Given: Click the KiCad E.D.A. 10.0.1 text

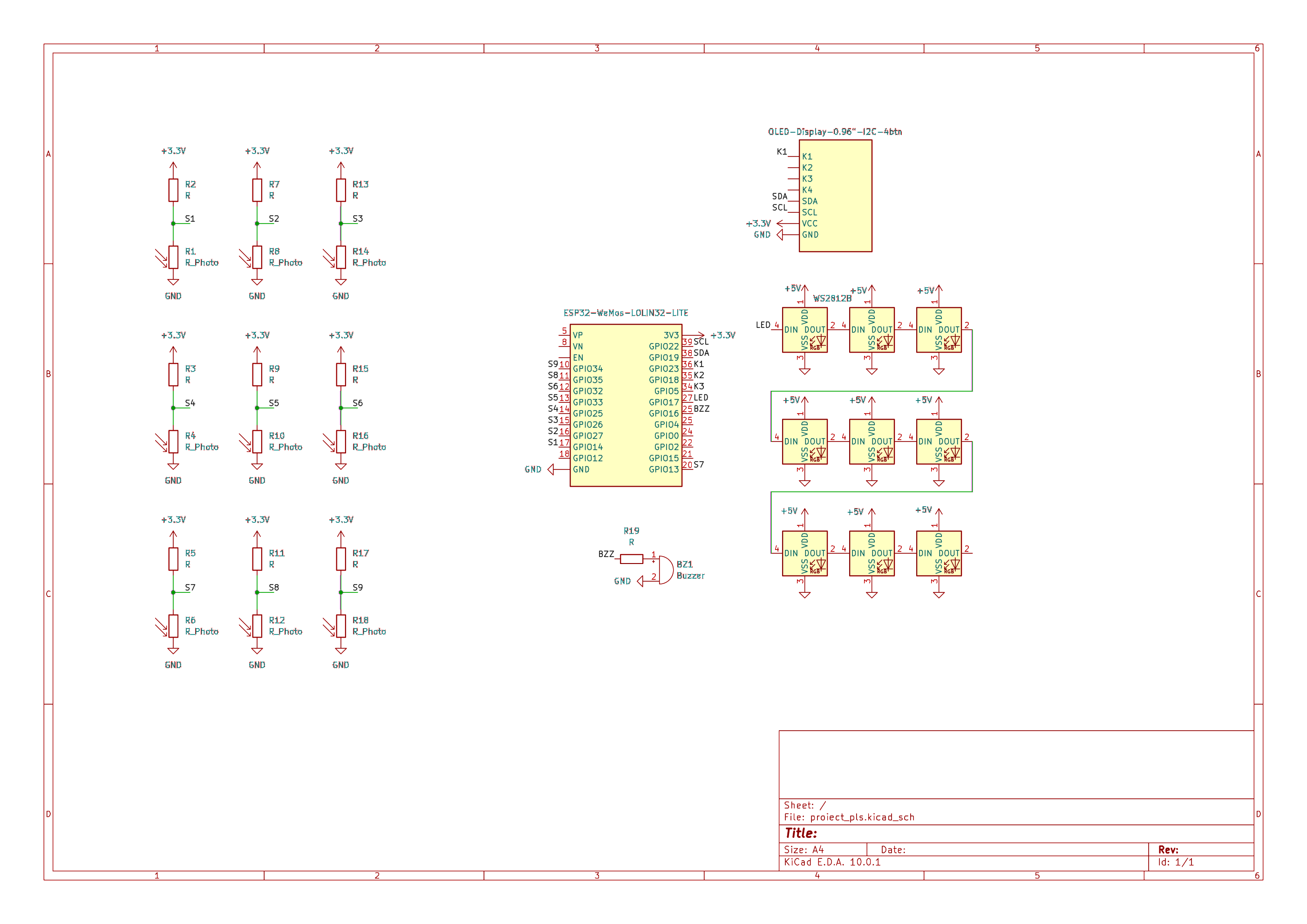Looking at the screenshot, I should click(x=832, y=863).
